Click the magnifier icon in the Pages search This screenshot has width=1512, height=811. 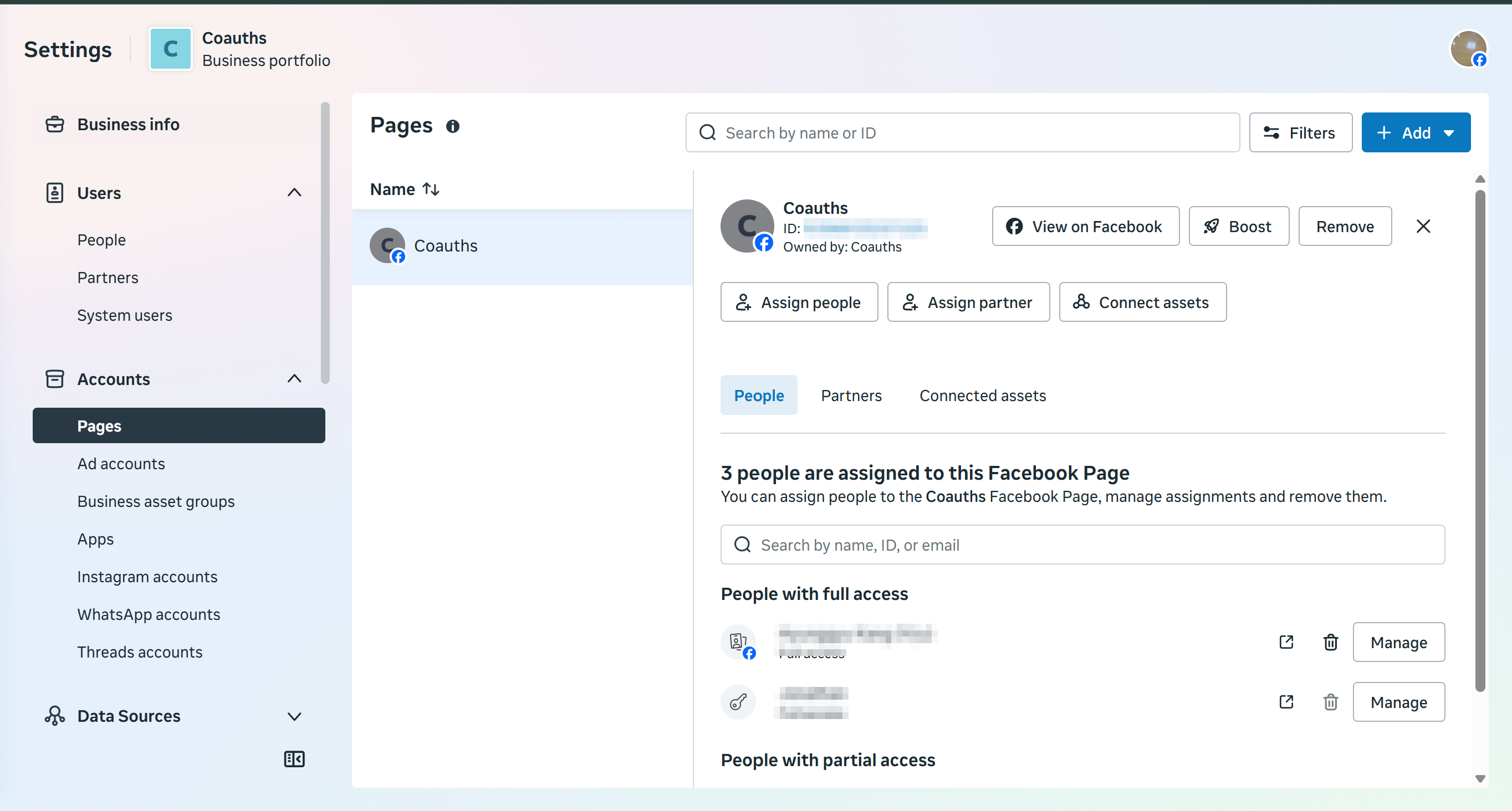[707, 132]
